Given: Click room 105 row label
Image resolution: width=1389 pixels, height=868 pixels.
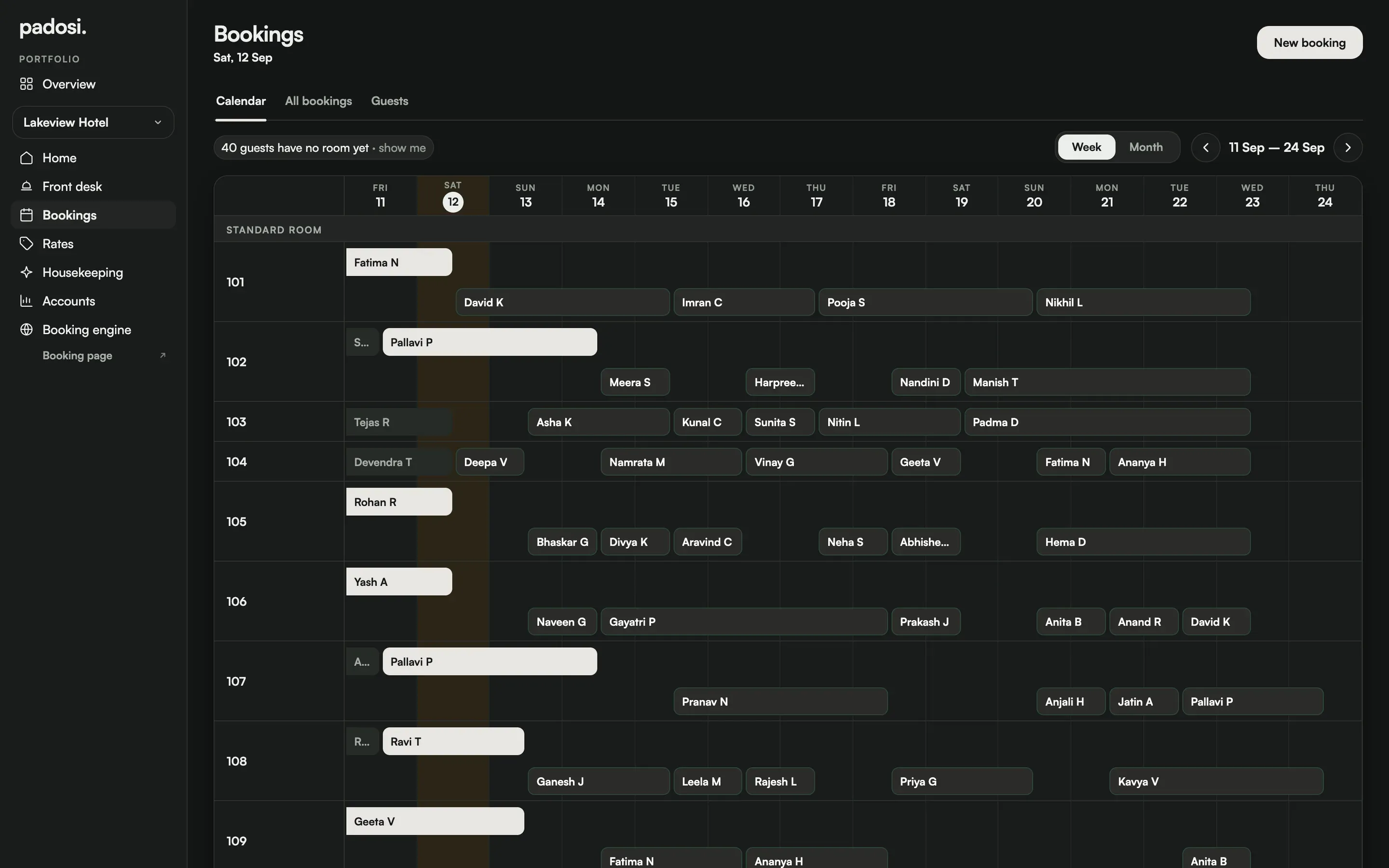Looking at the screenshot, I should point(236,521).
